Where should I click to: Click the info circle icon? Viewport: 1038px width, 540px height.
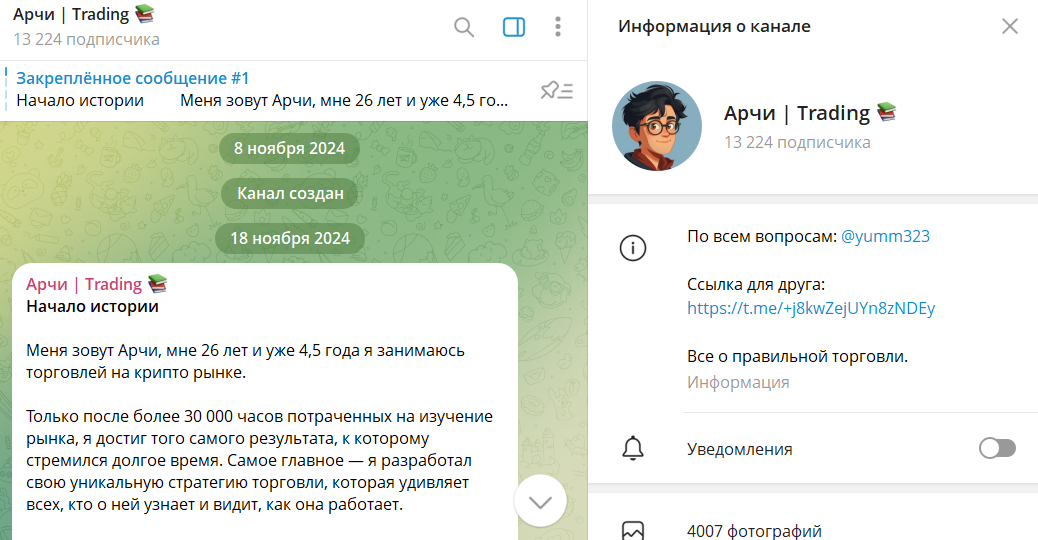633,248
